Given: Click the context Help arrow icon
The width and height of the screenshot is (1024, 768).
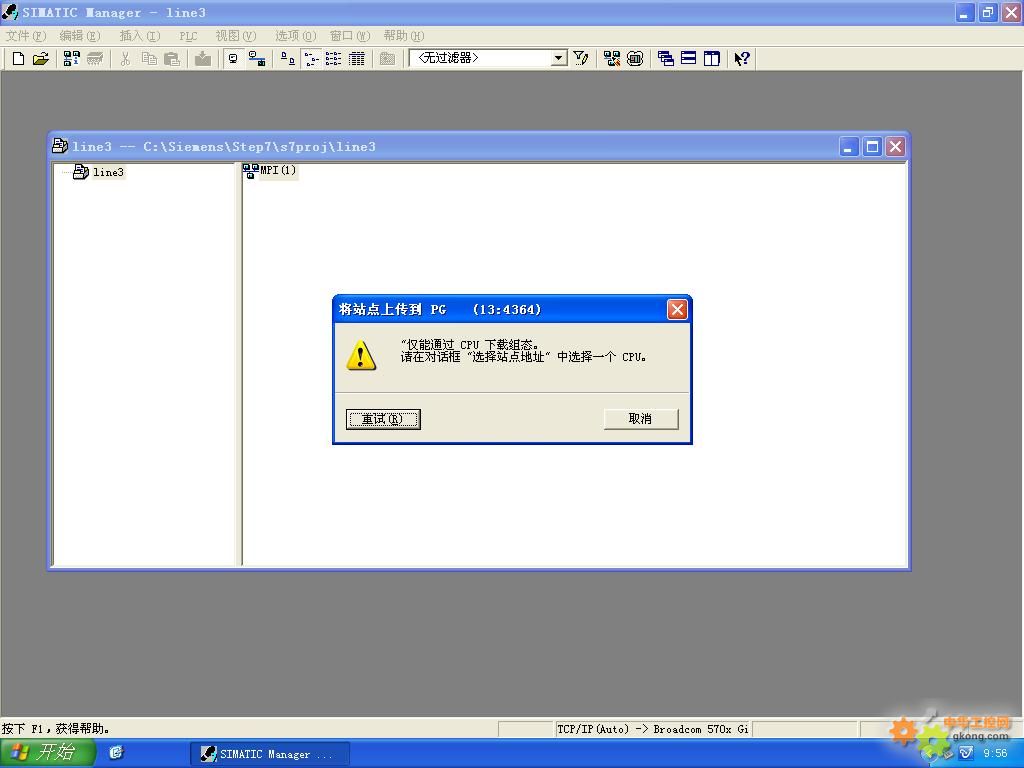Looking at the screenshot, I should click(742, 59).
